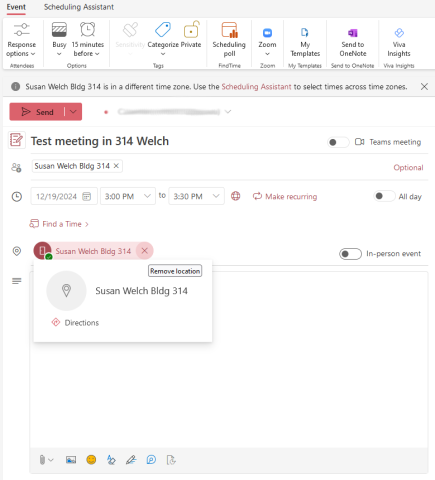Click the Optional attendees link

coord(408,167)
